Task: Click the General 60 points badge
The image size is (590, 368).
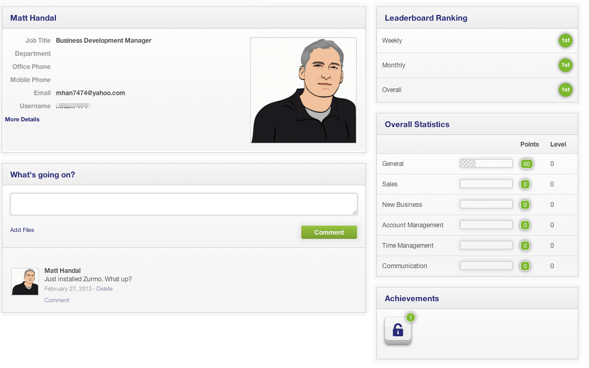Action: tap(526, 164)
